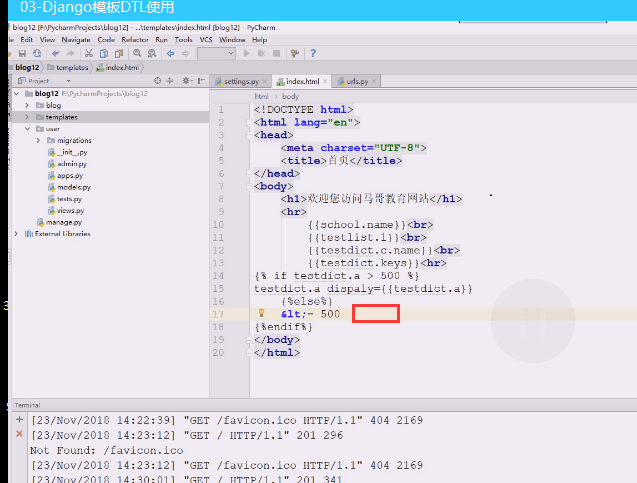This screenshot has height=483, width=637.
Task: Collapse the blog12 project root
Action: pos(17,94)
